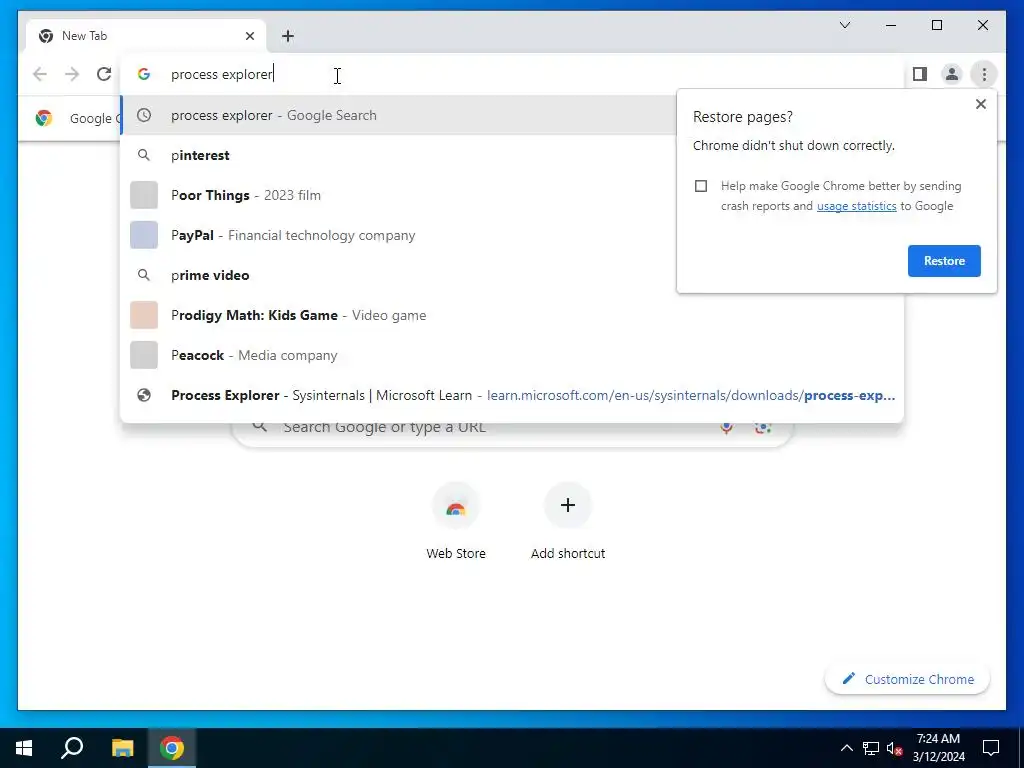Open the notification center icon
This screenshot has height=768, width=1024.
991,748
